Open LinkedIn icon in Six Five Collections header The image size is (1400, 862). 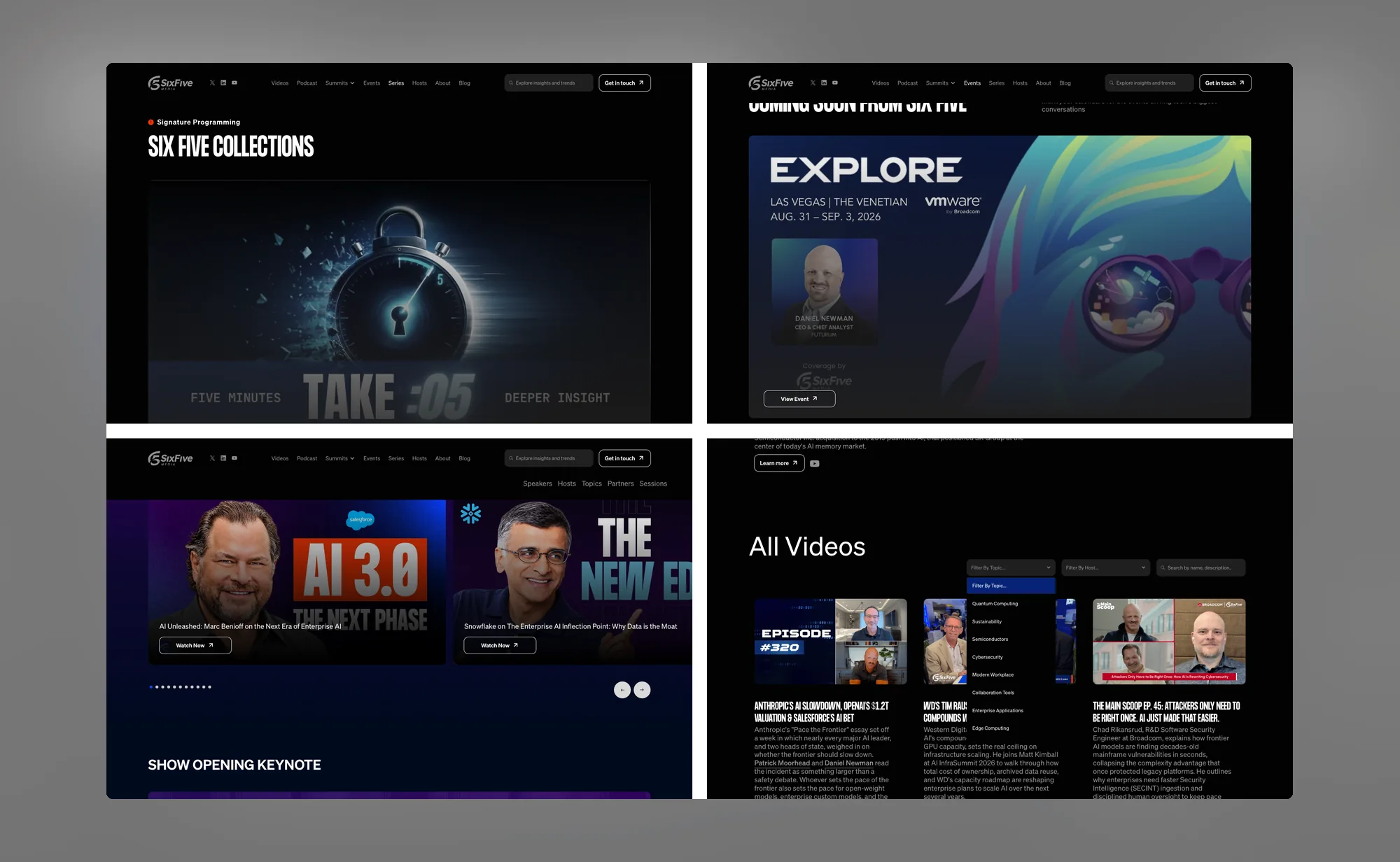tap(223, 83)
